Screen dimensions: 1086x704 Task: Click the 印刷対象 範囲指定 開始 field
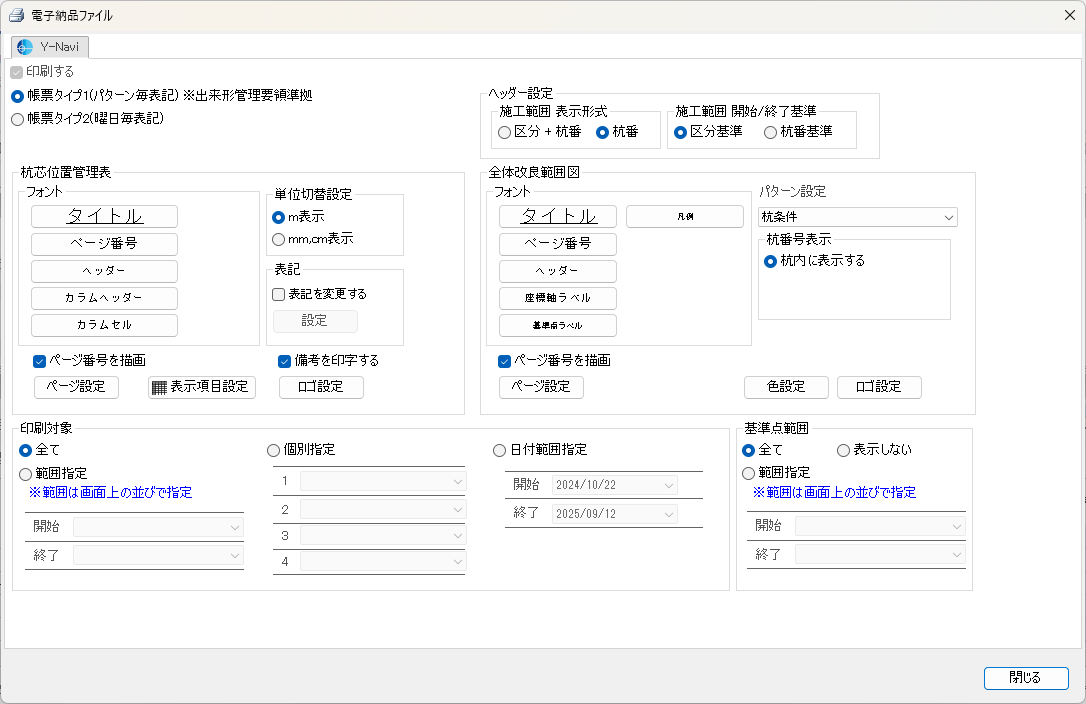coord(158,527)
